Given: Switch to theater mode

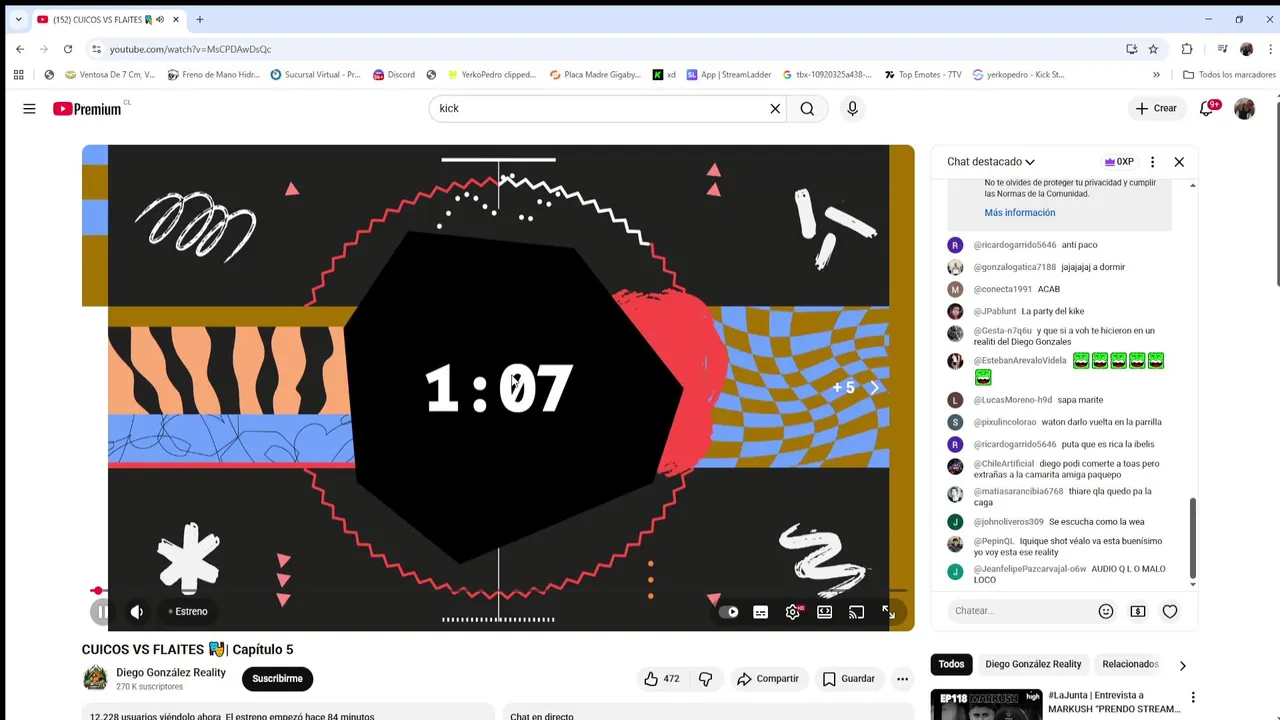Looking at the screenshot, I should tap(825, 612).
